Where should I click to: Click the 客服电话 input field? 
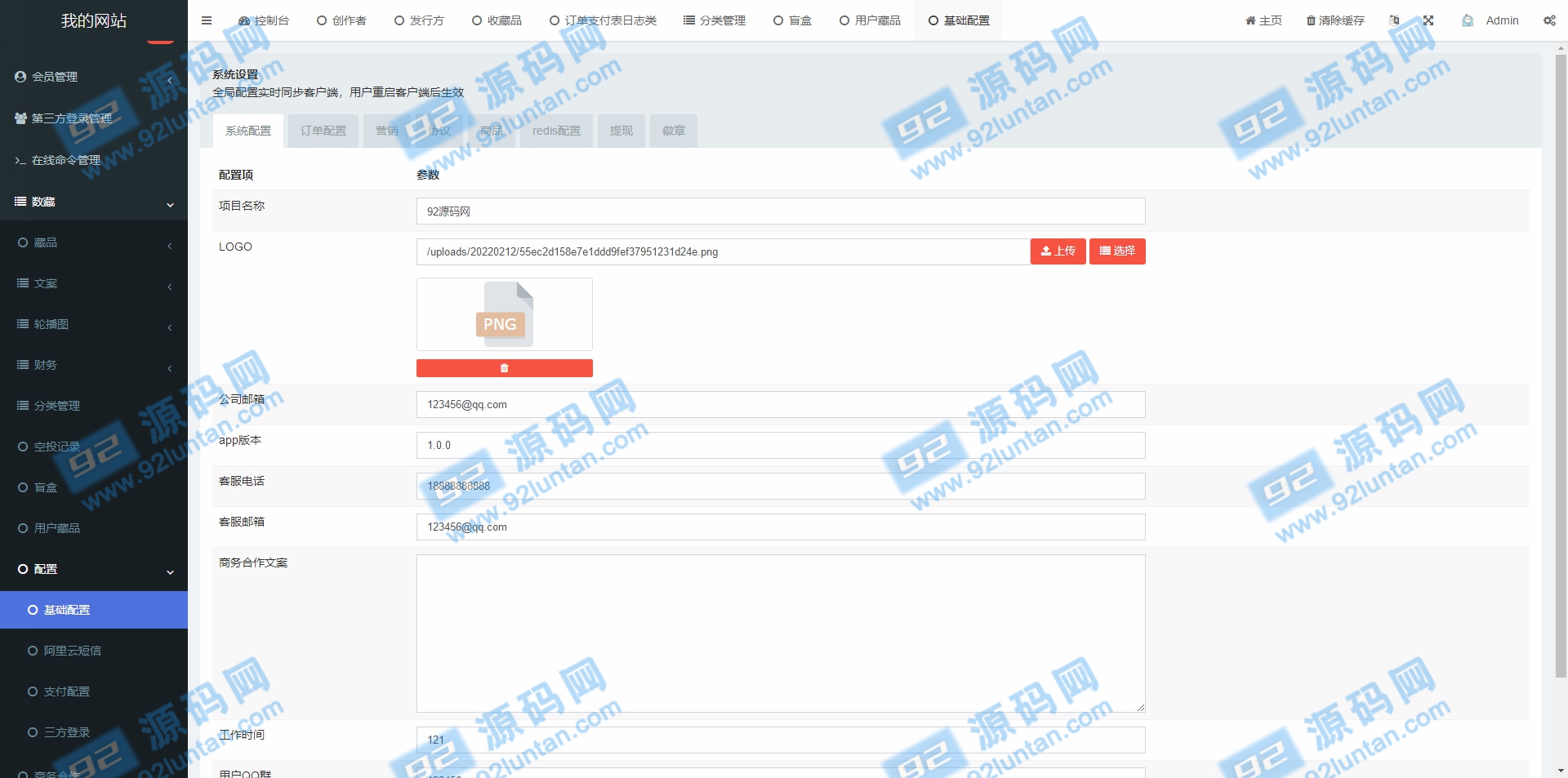[781, 486]
